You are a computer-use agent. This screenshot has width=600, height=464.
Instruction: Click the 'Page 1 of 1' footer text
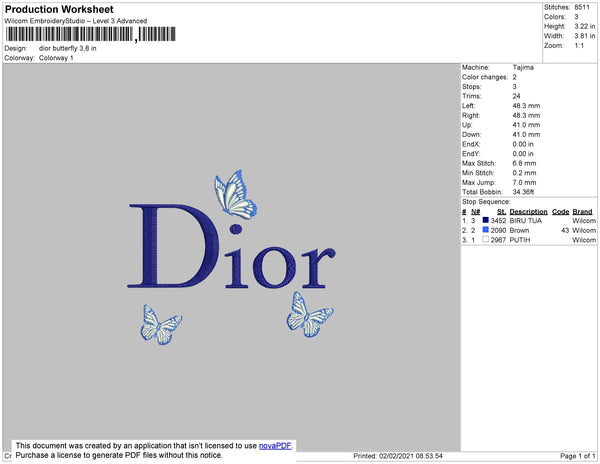[x=578, y=456]
